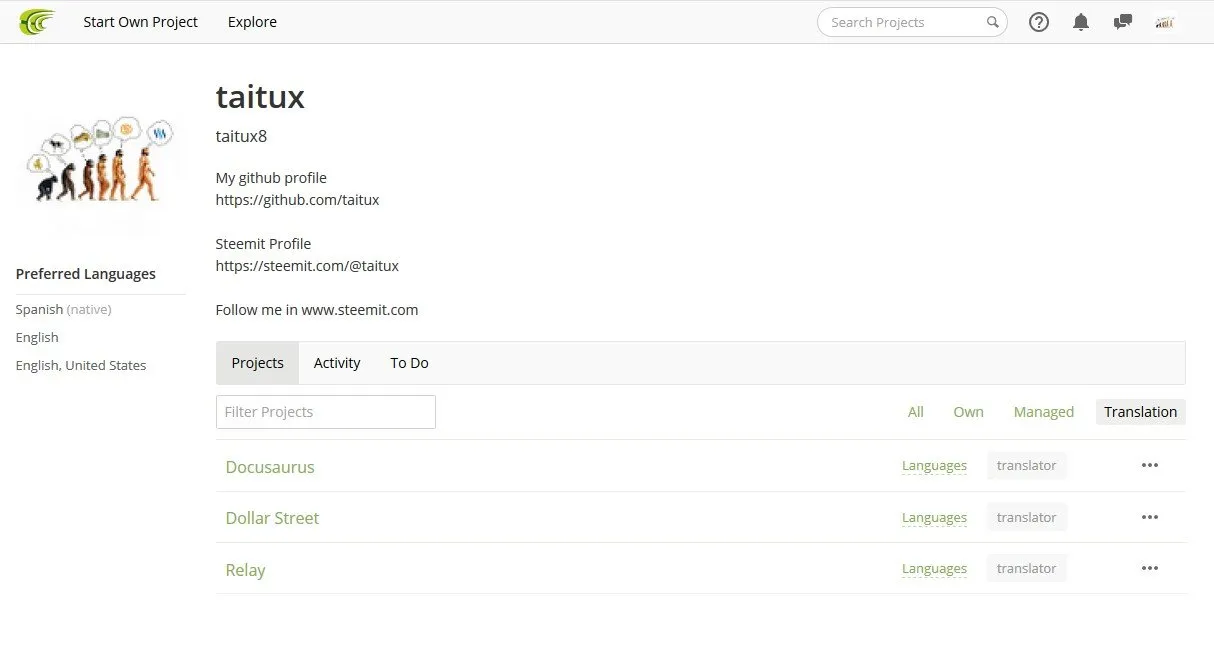Open the Dollar Street project
The width and height of the screenshot is (1214, 666).
point(272,518)
